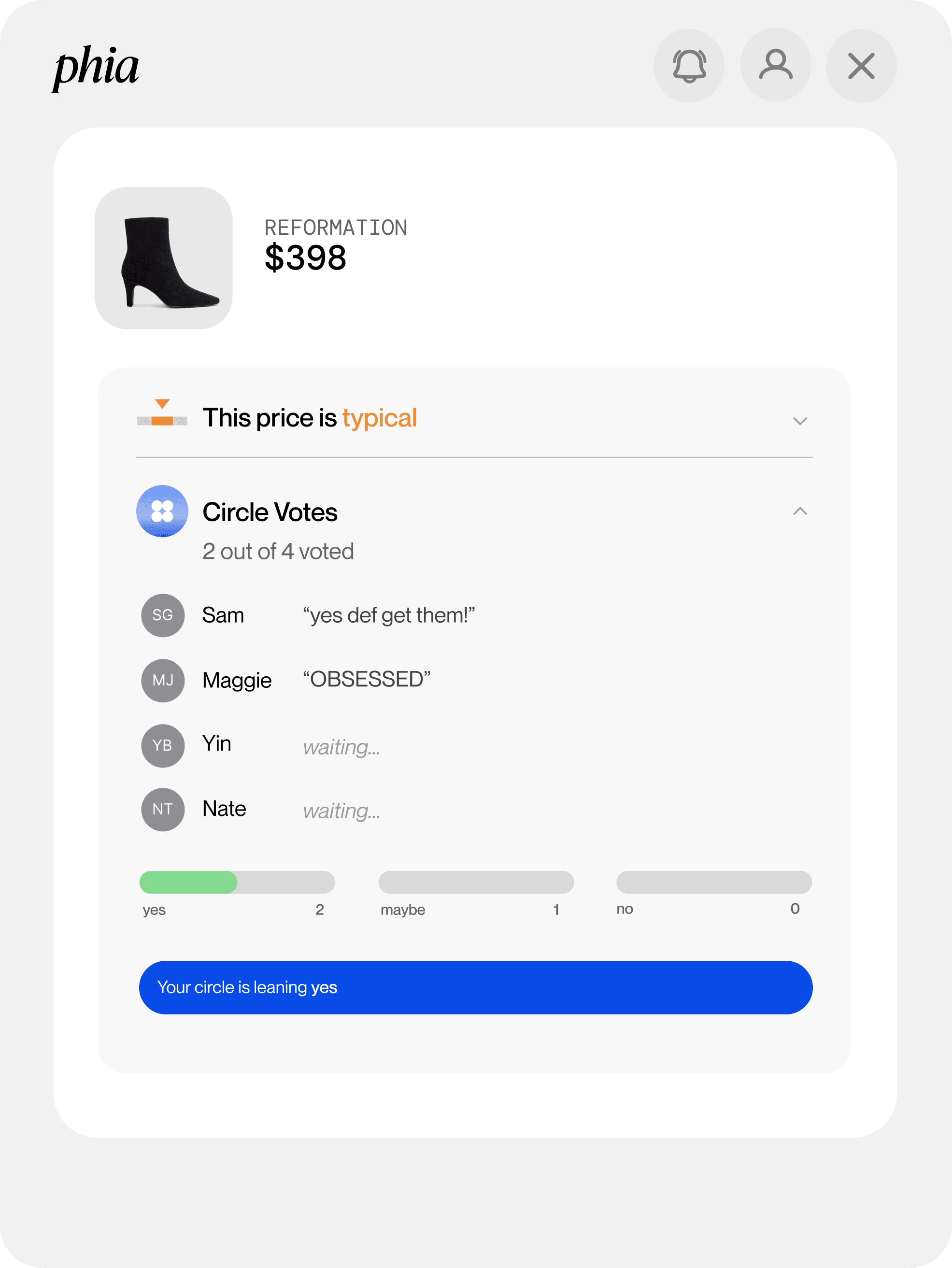Viewport: 952px width, 1268px height.
Task: Click the Circle Votes blue clover icon
Action: pyautogui.click(x=162, y=512)
